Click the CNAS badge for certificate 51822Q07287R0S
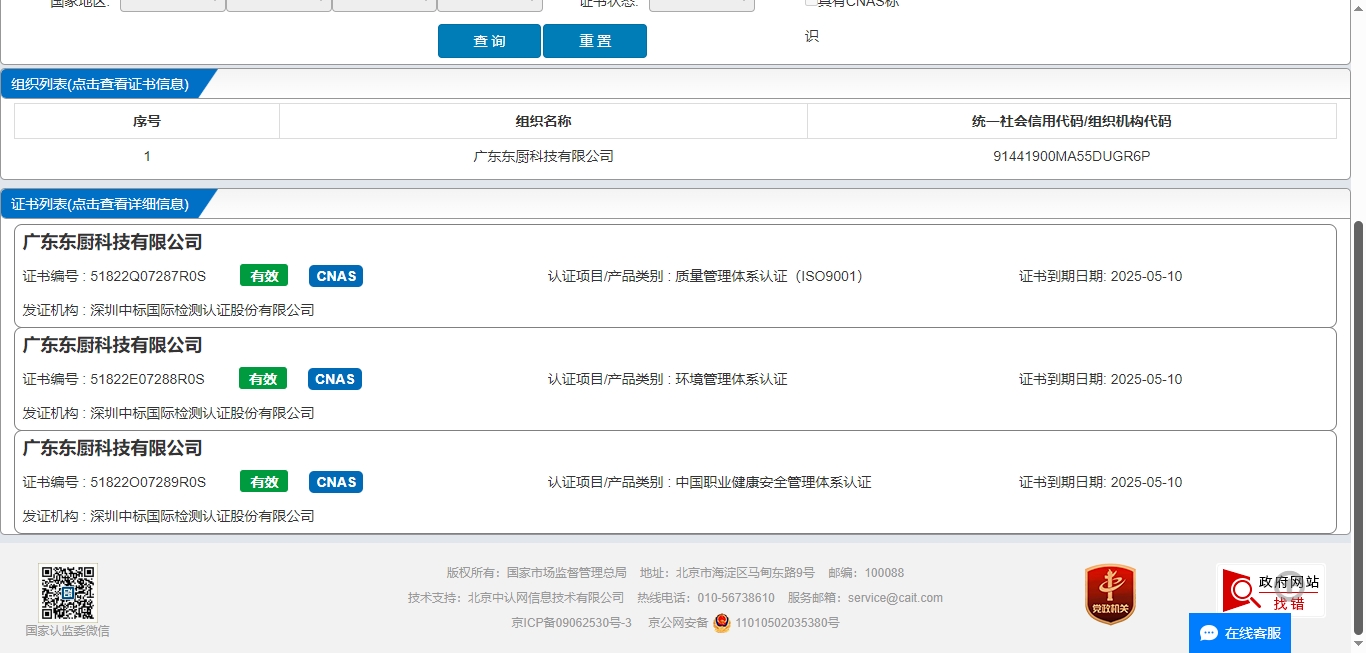Image resolution: width=1366 pixels, height=653 pixels. (x=336, y=276)
